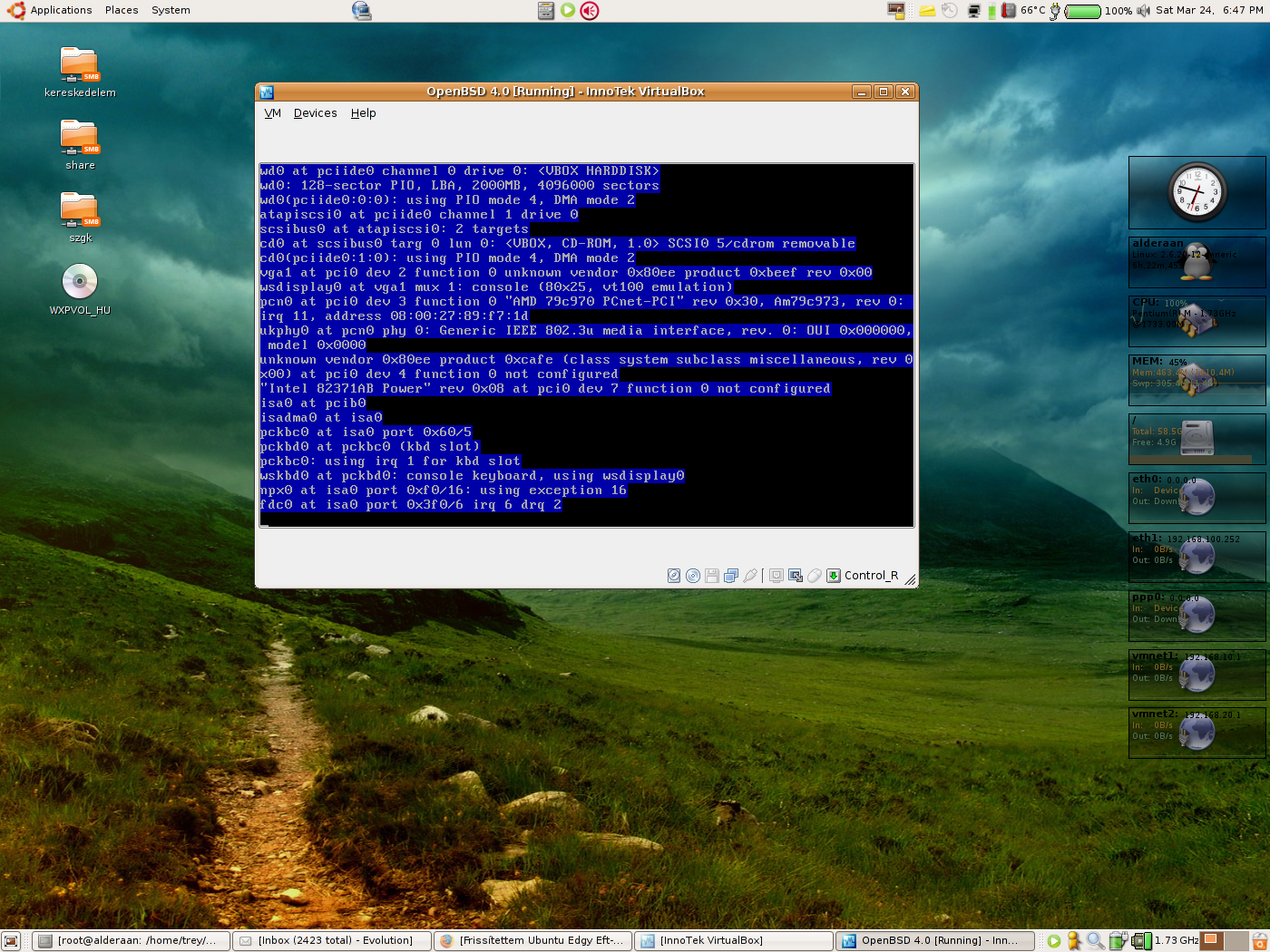This screenshot has width=1270, height=952.
Task: Click the network monitor applet icon
Action: pyautogui.click(x=974, y=11)
